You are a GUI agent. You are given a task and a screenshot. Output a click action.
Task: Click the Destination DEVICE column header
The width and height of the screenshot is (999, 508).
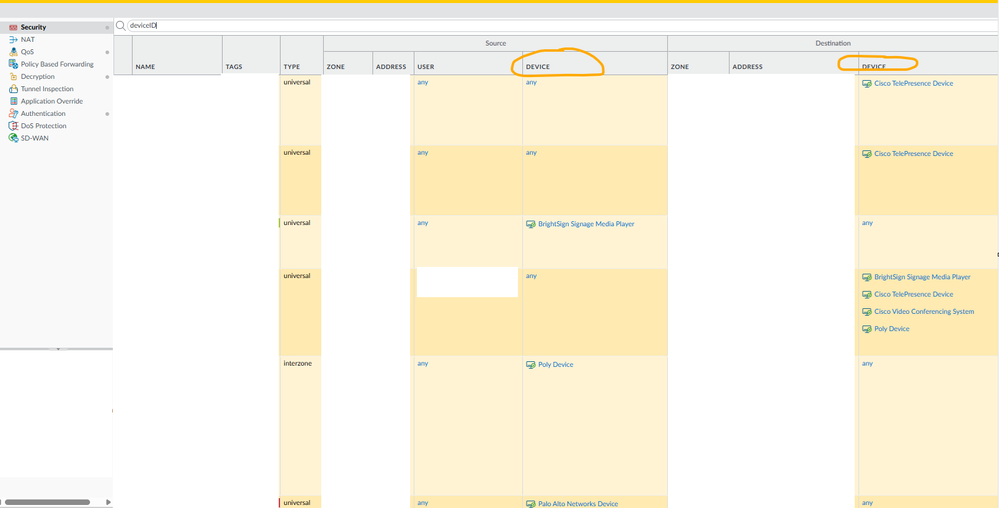coord(873,66)
